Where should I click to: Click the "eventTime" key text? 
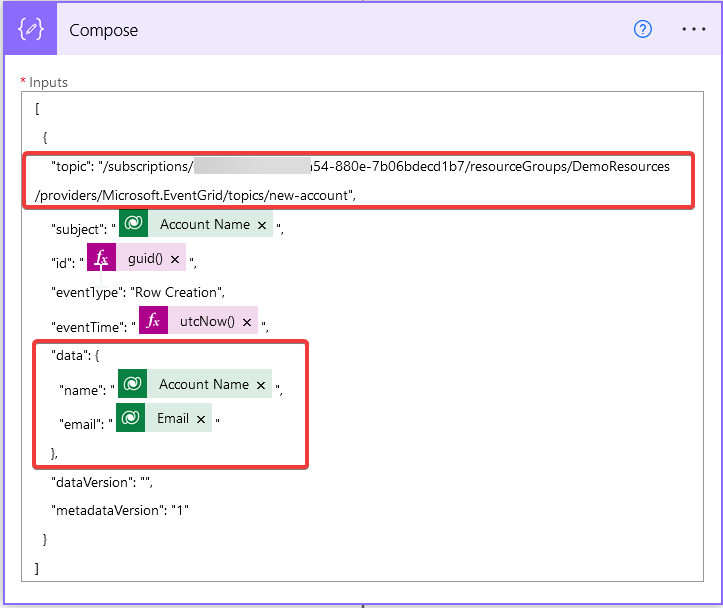[x=88, y=327]
